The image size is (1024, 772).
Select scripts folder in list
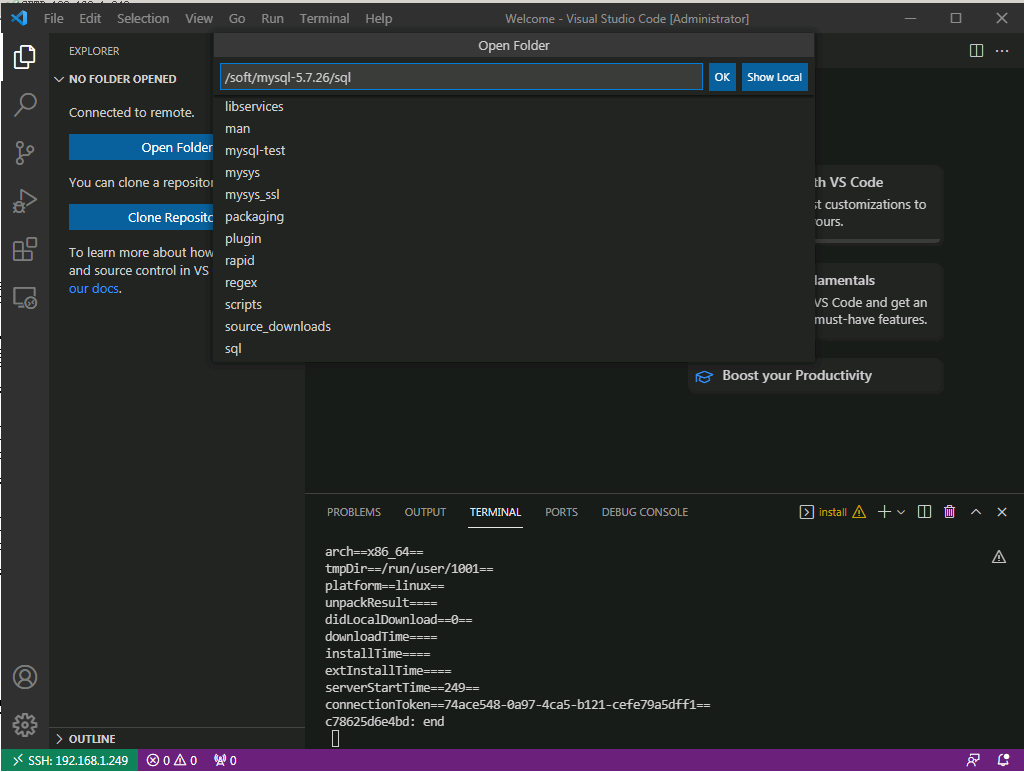[514, 304]
